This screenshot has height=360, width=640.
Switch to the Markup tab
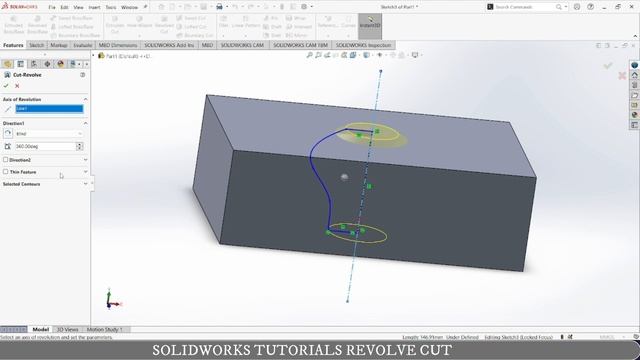click(59, 45)
